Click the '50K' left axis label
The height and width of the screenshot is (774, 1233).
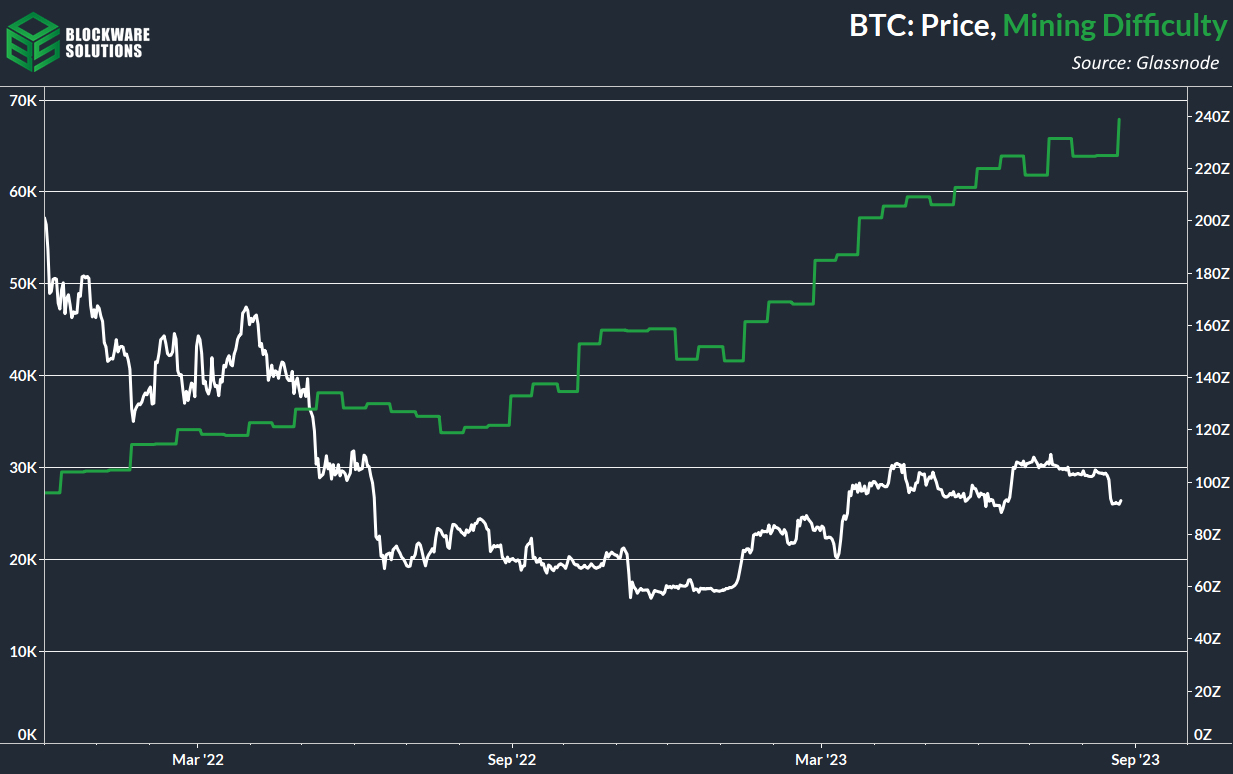(x=24, y=283)
